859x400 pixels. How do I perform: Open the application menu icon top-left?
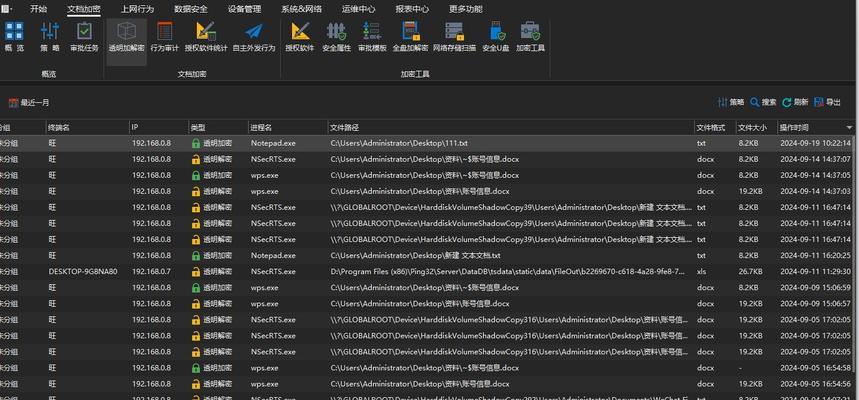tap(6, 9)
